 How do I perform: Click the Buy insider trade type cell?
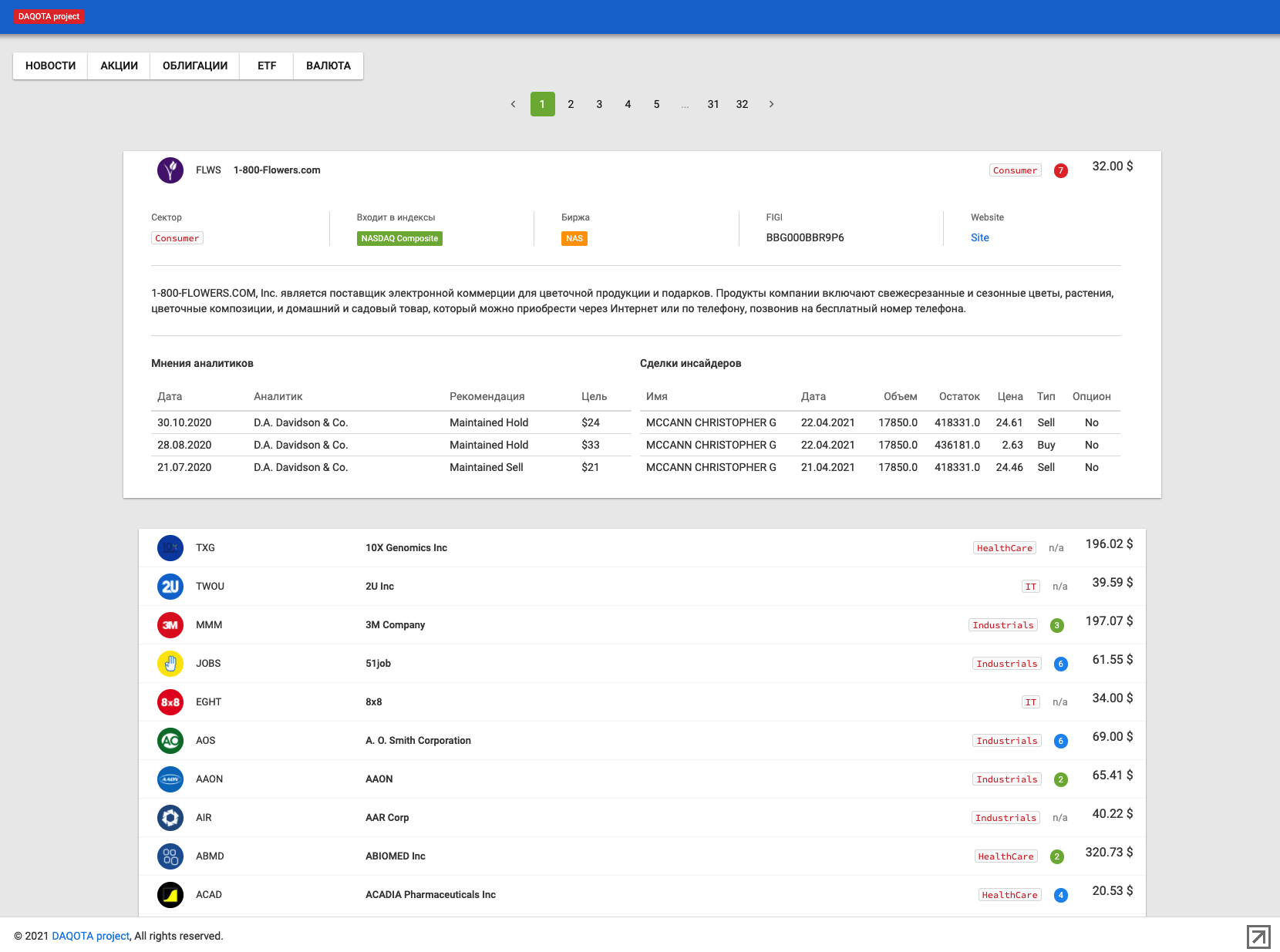click(1046, 445)
